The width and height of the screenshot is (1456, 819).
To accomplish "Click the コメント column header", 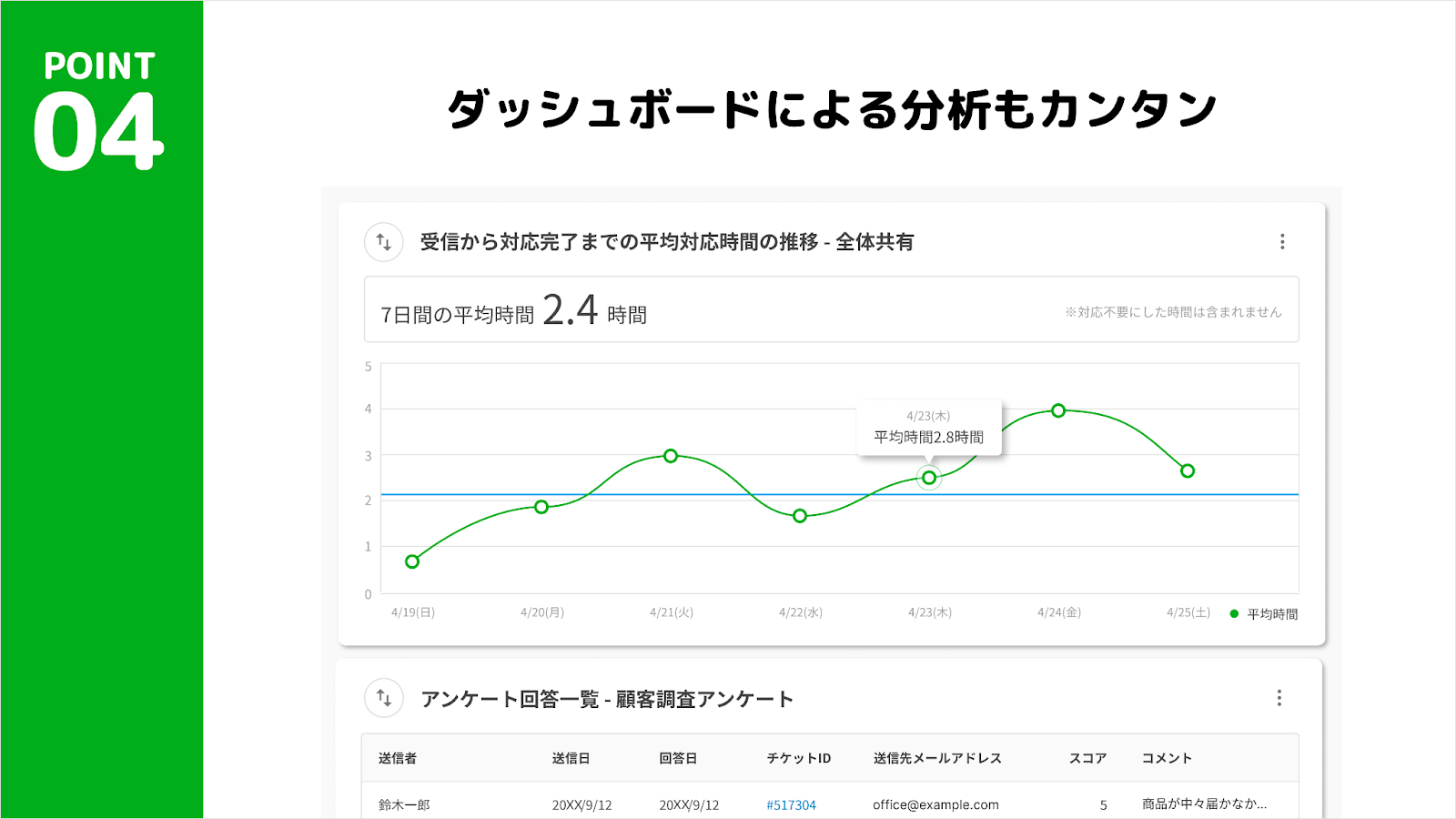I will pyautogui.click(x=1167, y=758).
